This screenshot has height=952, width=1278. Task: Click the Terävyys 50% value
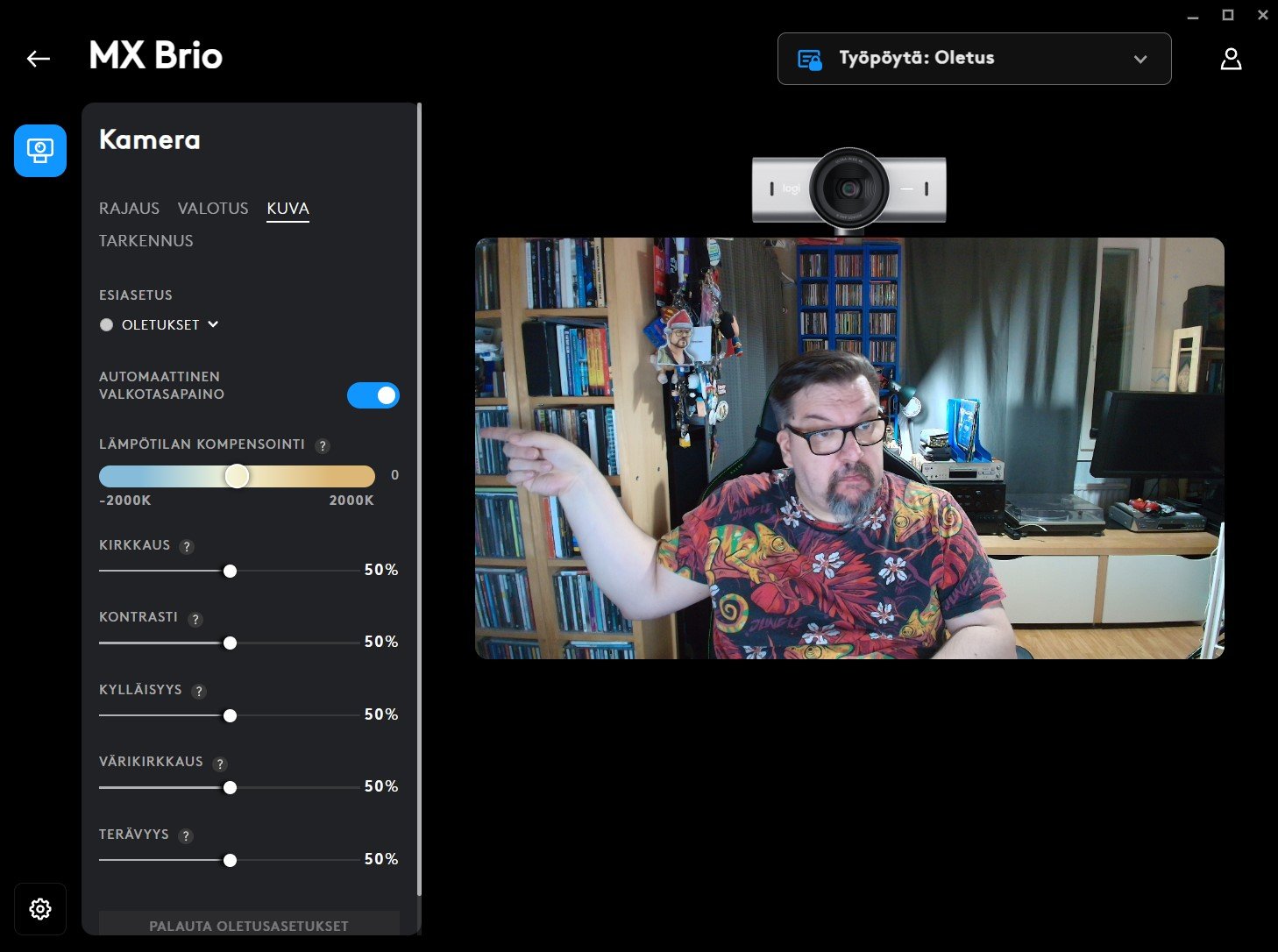[381, 859]
